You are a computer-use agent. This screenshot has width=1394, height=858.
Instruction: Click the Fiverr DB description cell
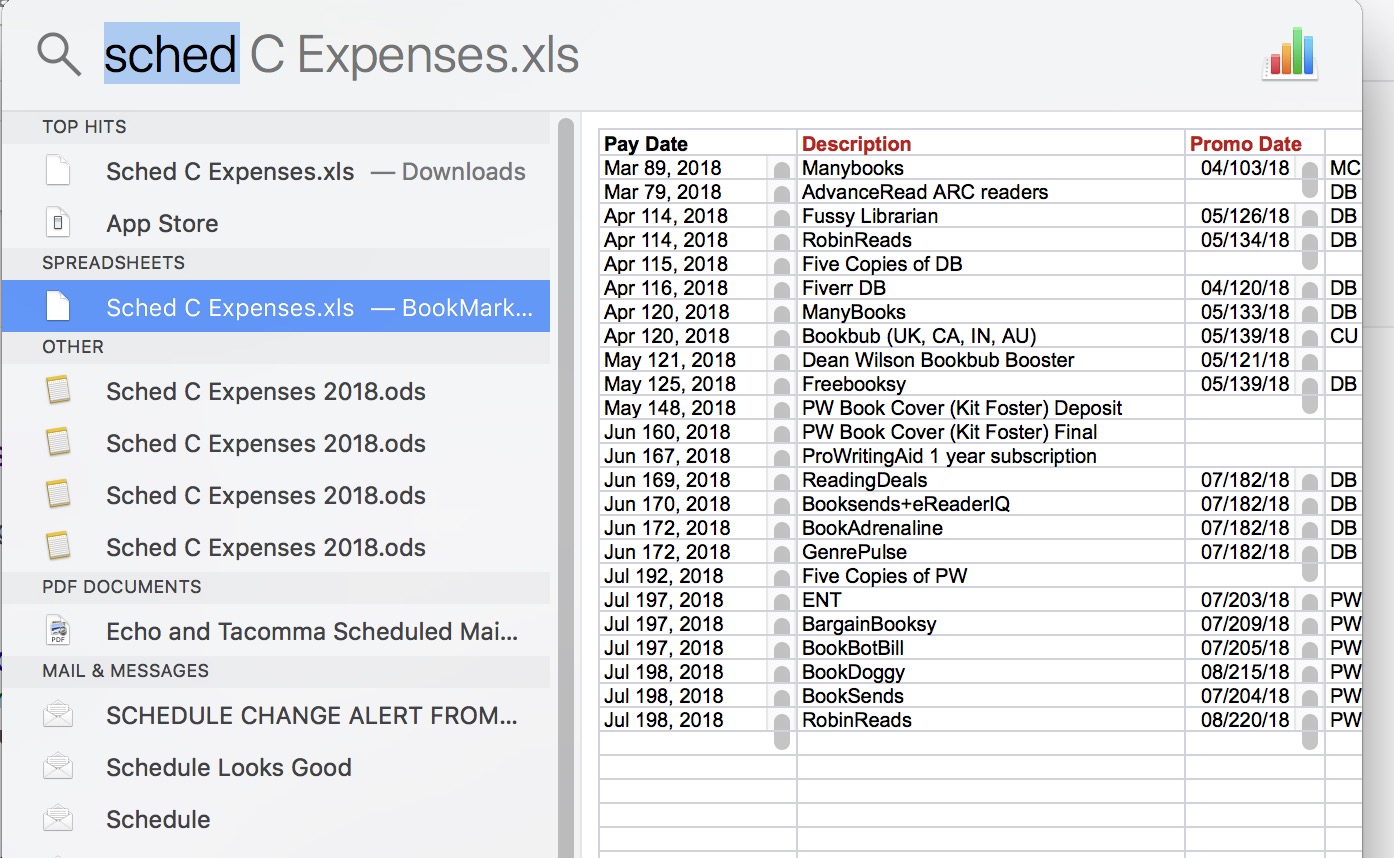click(x=991, y=288)
